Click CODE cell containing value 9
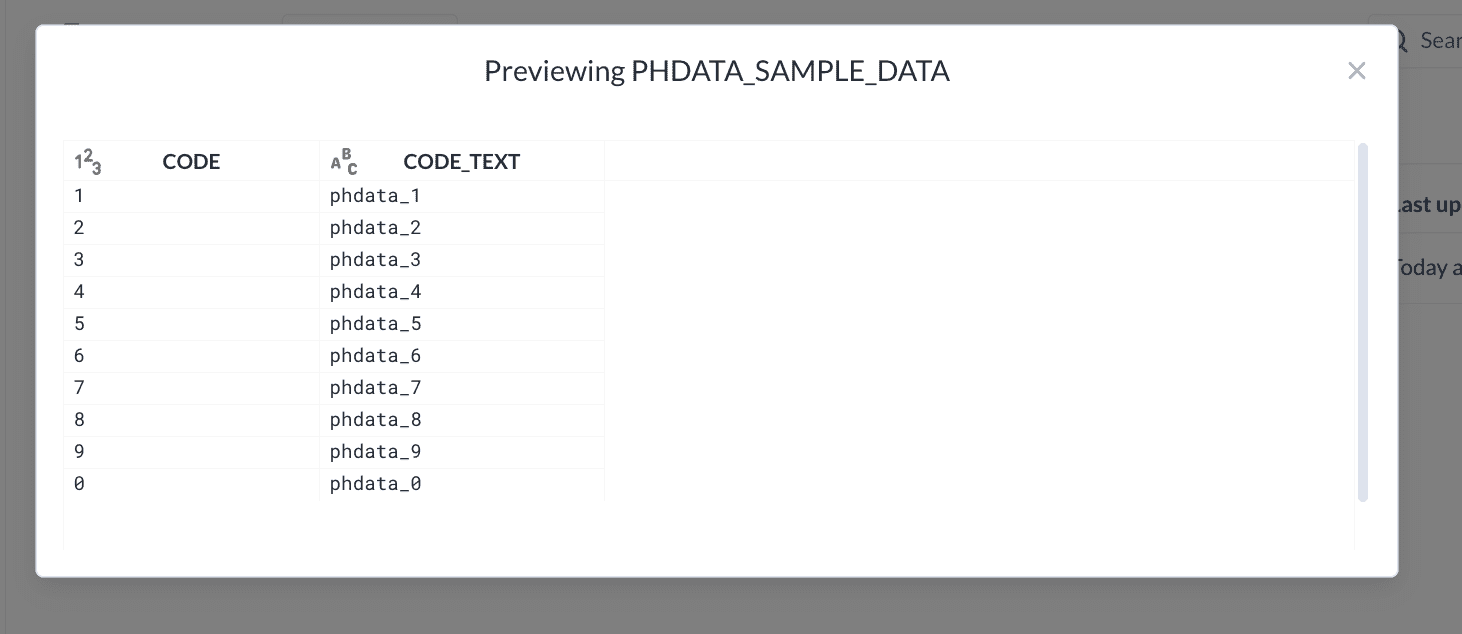 (x=80, y=452)
